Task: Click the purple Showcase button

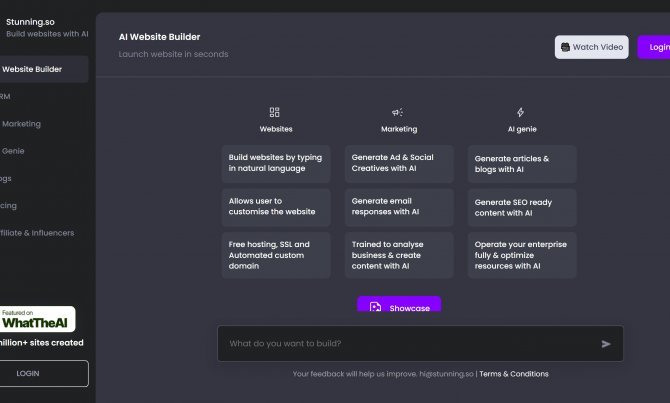Action: tap(399, 305)
